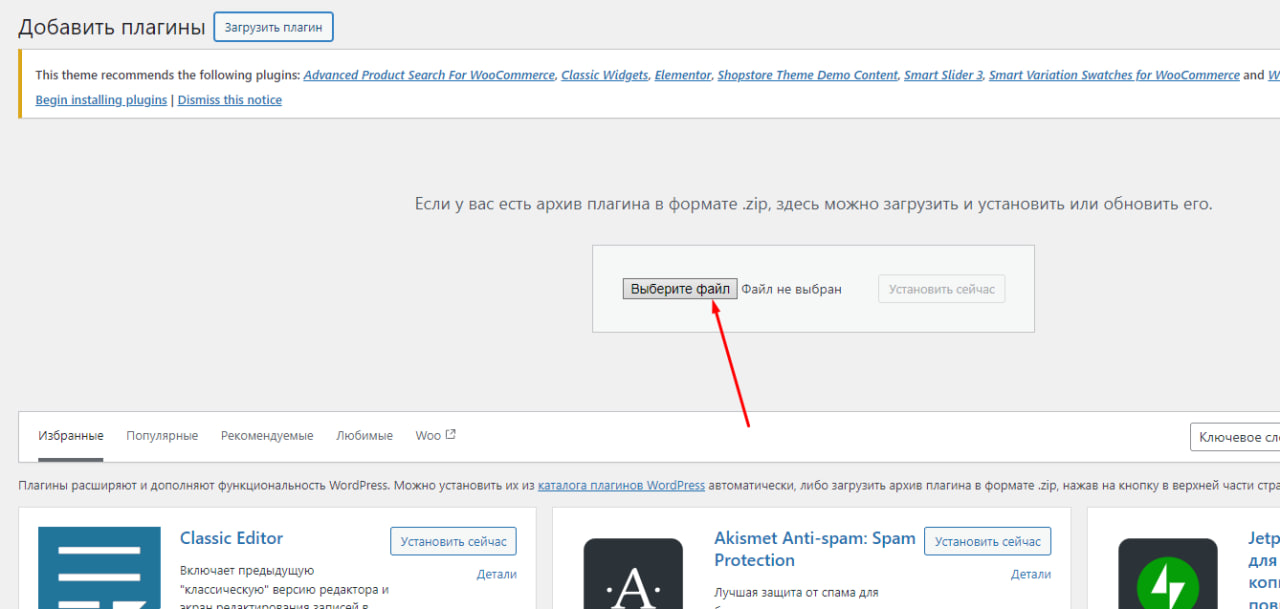Open the Ключевое слово search type dropdown
This screenshot has height=609, width=1280.
click(1235, 438)
